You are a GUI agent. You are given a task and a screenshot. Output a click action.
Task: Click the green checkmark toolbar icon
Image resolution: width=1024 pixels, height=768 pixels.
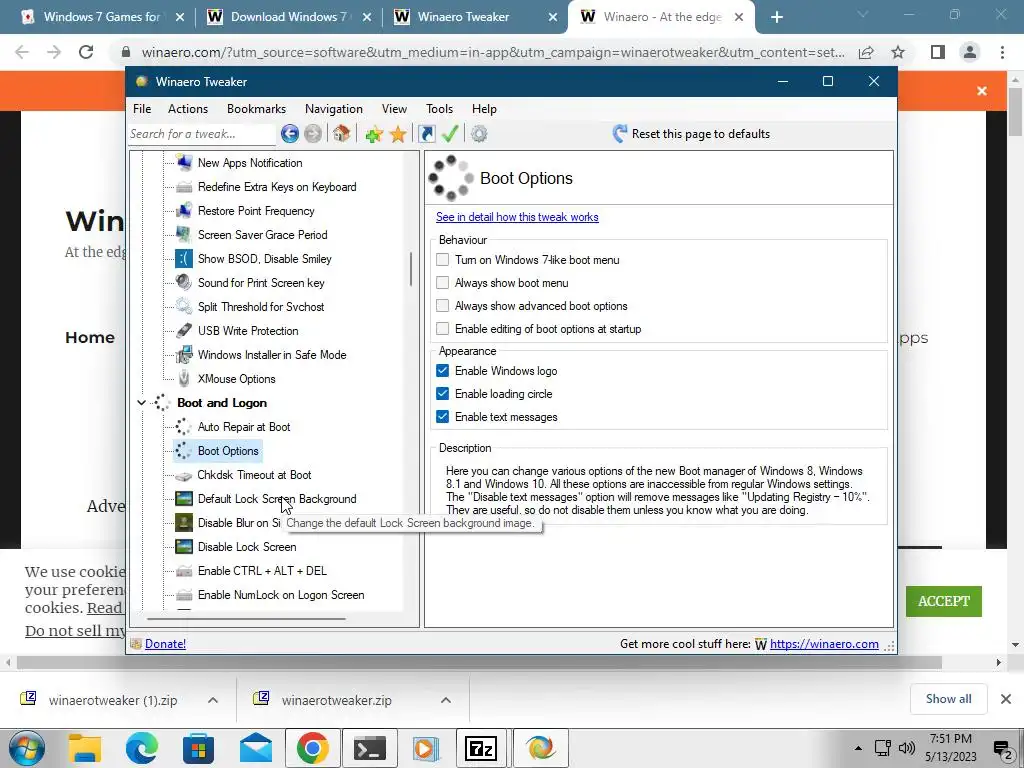[450, 134]
